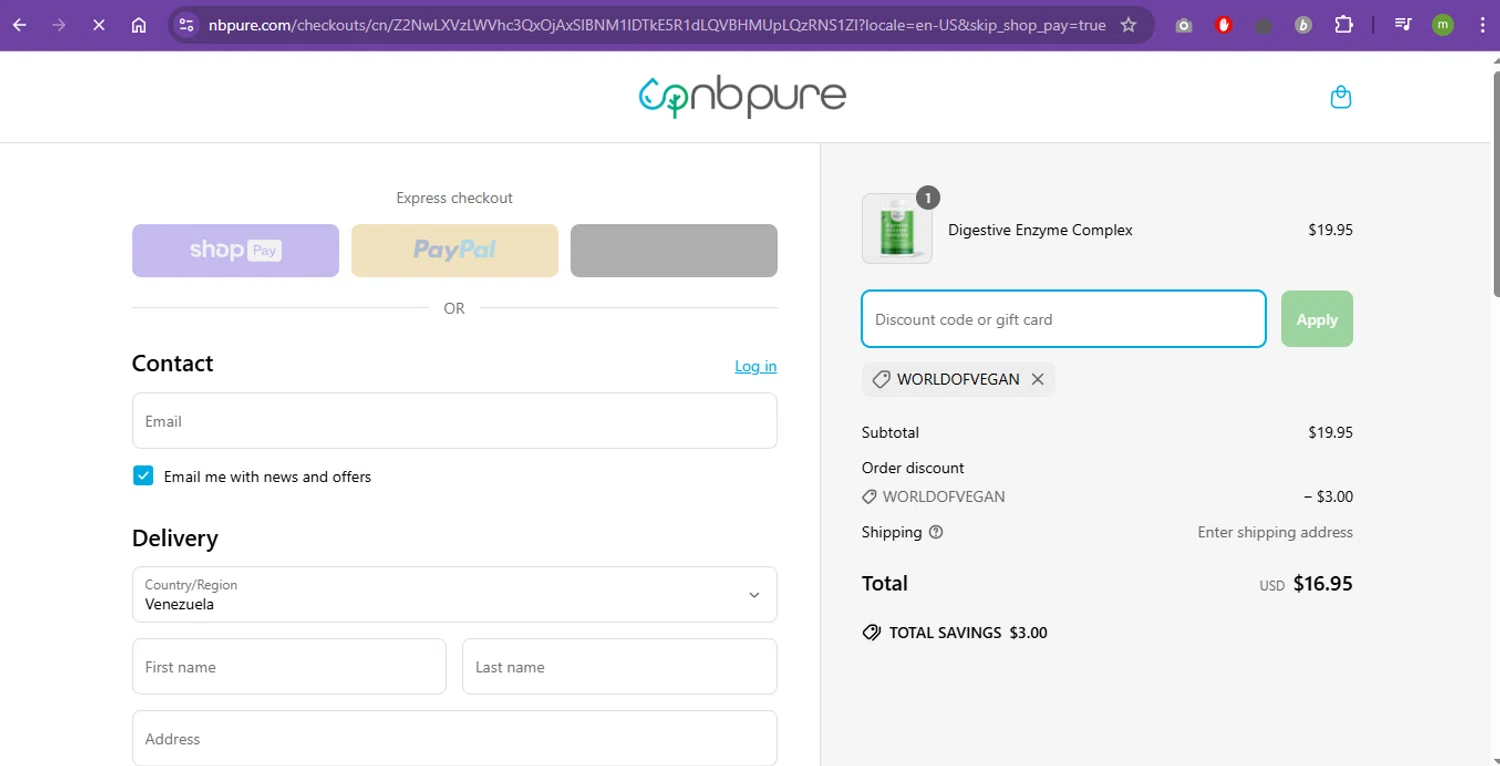
Task: Open the browser home page
Action: pos(139,25)
